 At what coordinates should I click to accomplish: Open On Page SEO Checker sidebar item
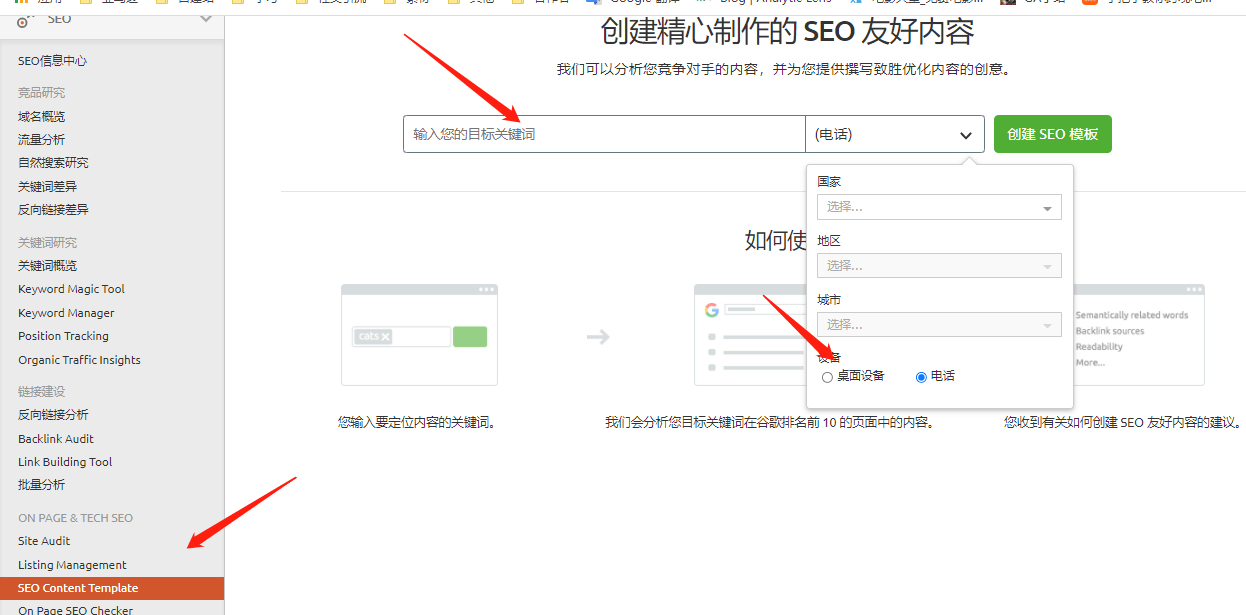pyautogui.click(x=75, y=608)
